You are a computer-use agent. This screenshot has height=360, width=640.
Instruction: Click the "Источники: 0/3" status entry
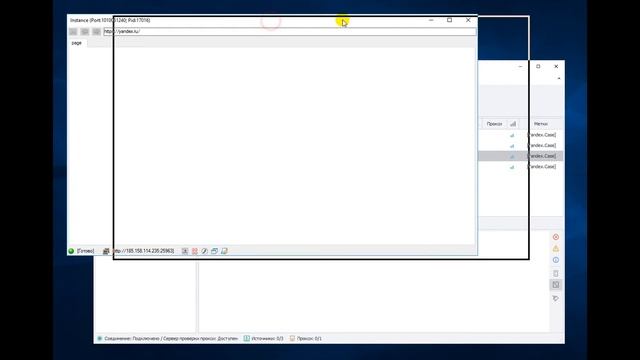tap(264, 338)
